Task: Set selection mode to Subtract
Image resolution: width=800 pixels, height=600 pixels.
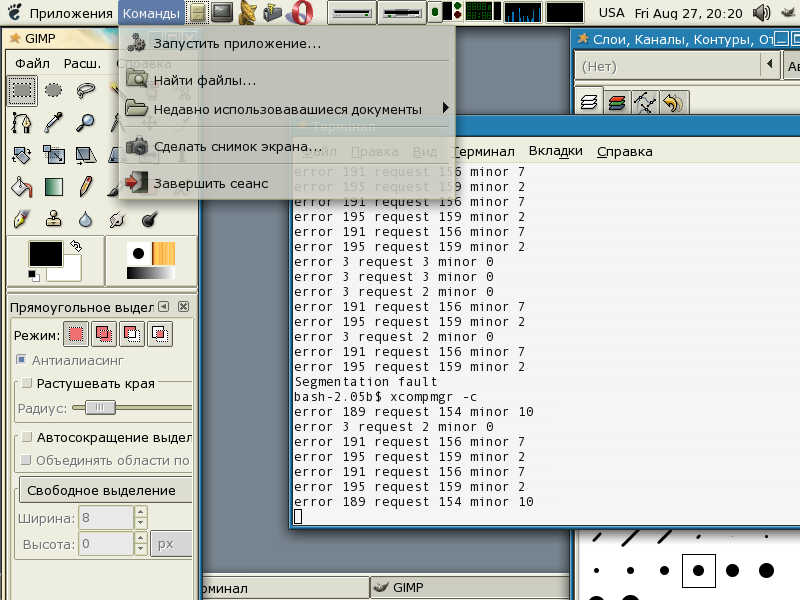Action: pos(132,335)
